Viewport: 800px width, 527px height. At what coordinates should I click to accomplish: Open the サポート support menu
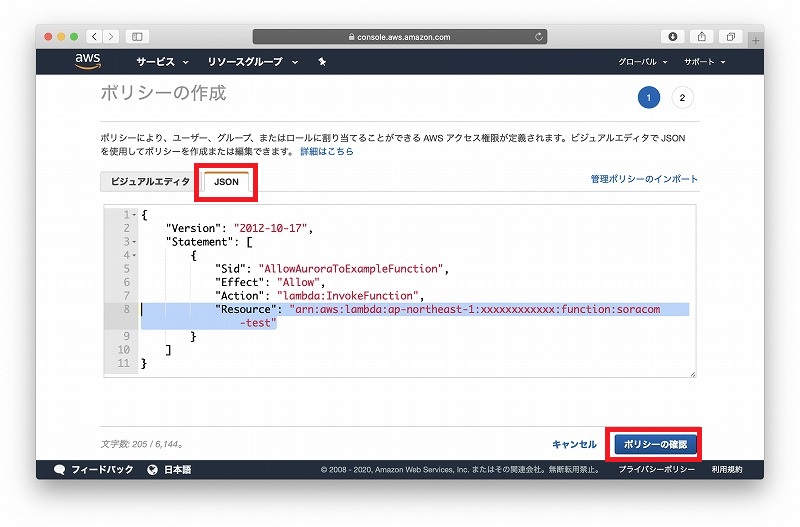pos(704,62)
